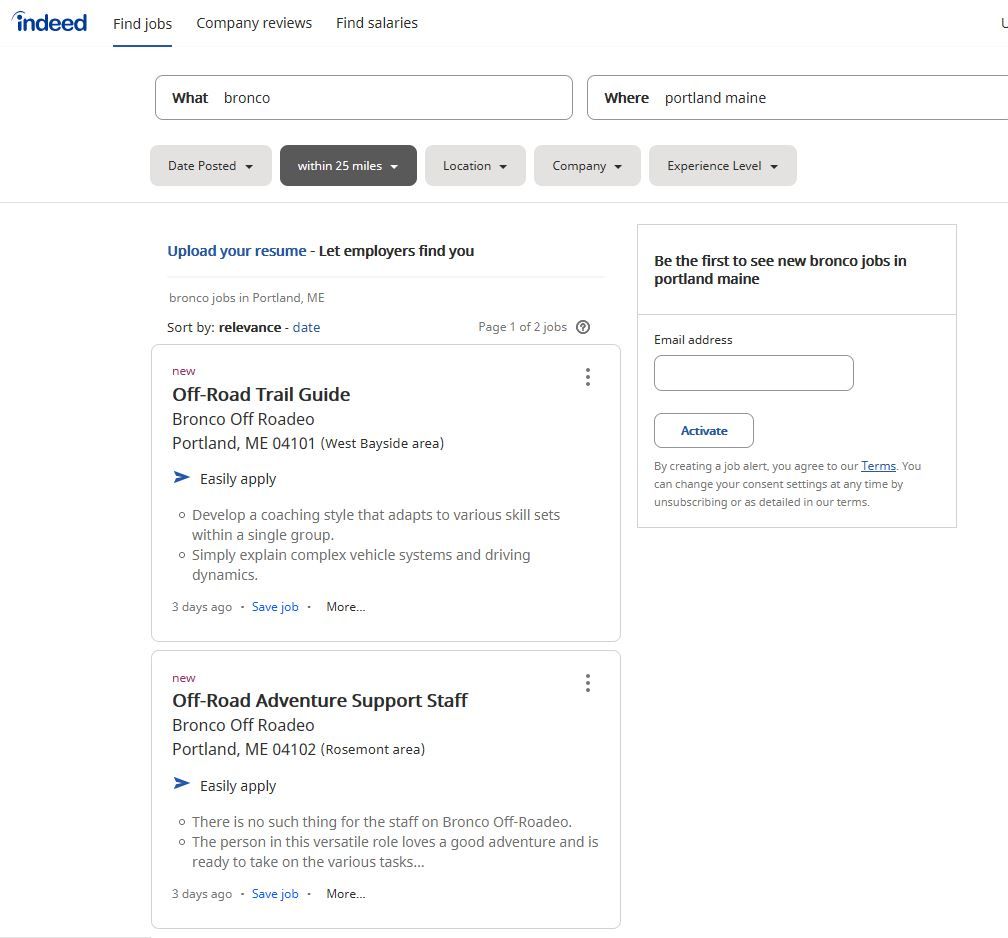Open the Location filter dropdown
Image resolution: width=1008 pixels, height=938 pixels.
pyautogui.click(x=475, y=166)
